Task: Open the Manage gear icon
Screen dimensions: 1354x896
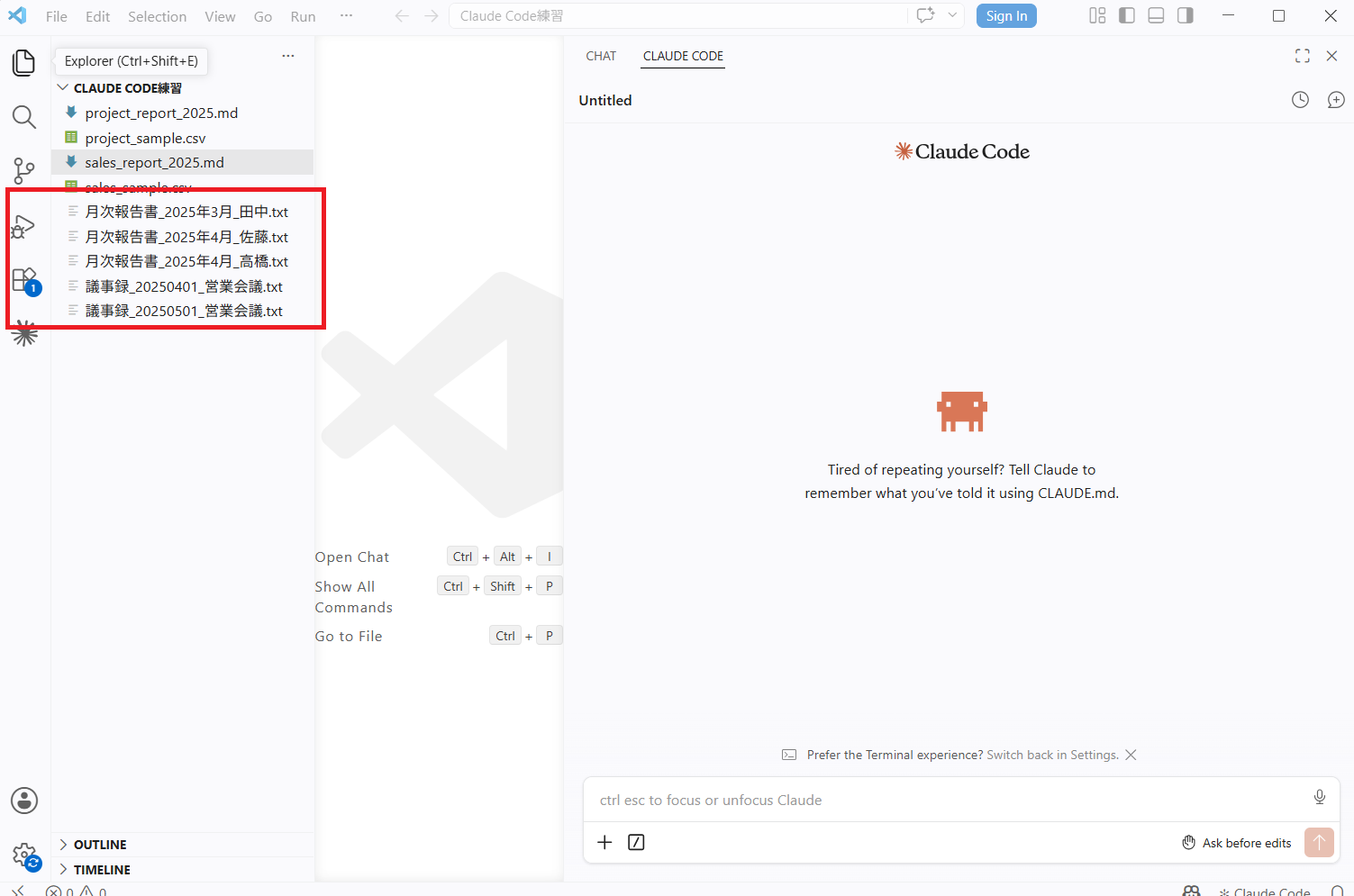Action: pyautogui.click(x=24, y=855)
